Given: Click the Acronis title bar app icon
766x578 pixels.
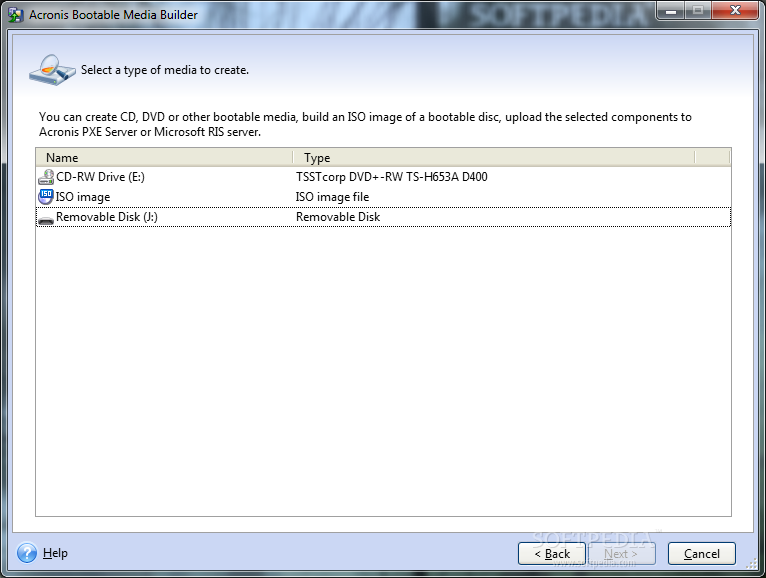Looking at the screenshot, I should [16, 15].
